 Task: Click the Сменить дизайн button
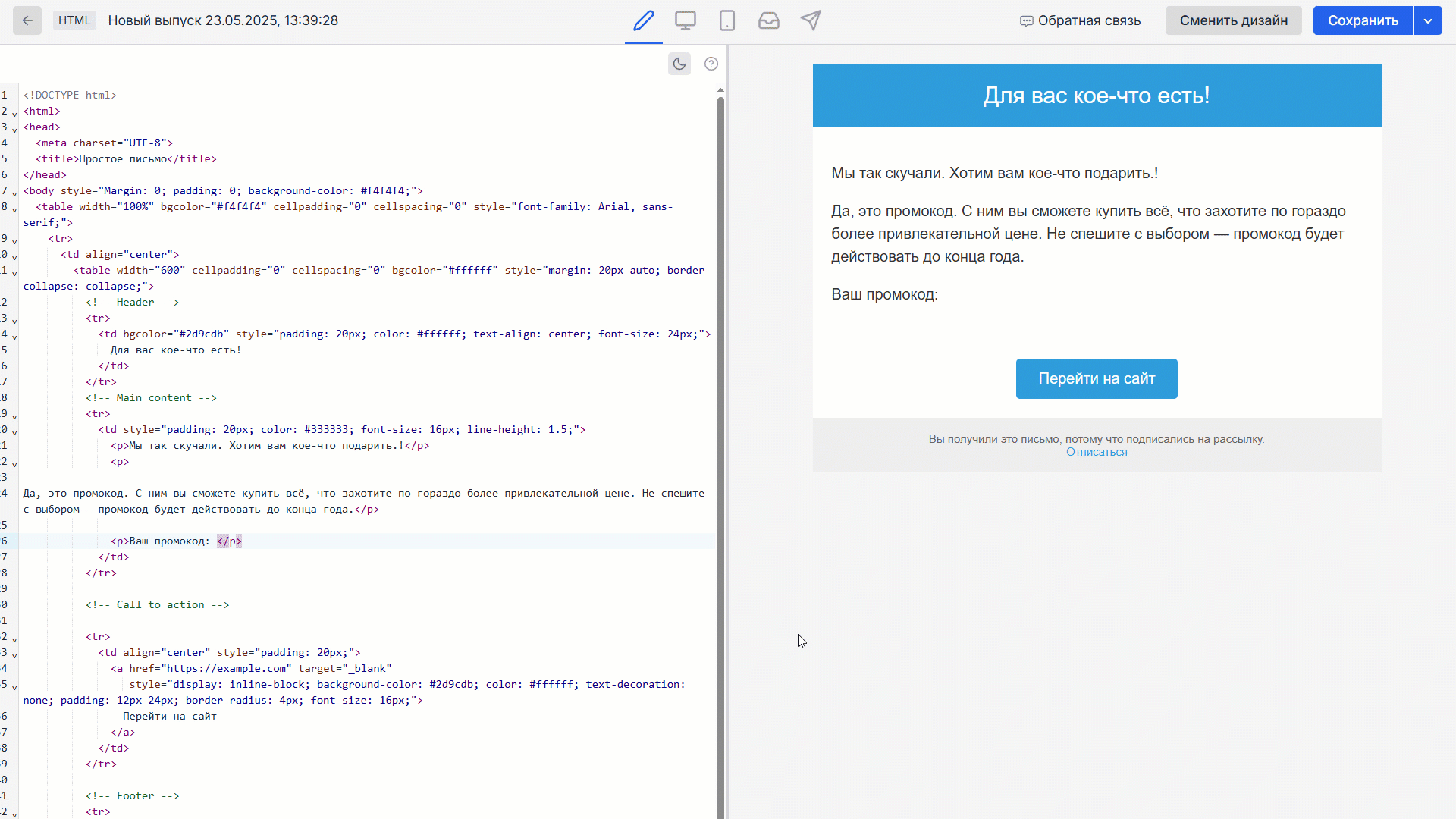1233,20
